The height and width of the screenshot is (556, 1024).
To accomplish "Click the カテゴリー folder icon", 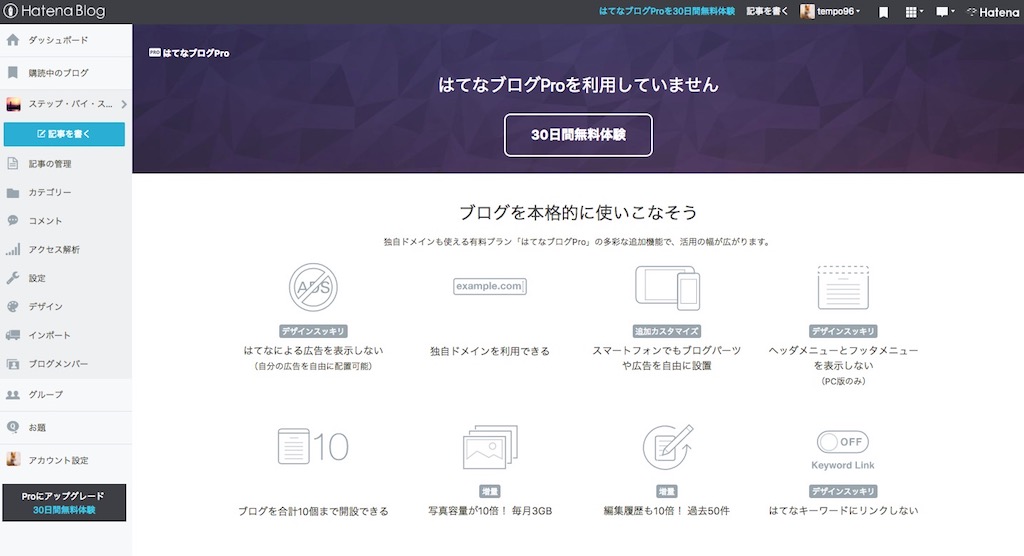I will 12,193.
